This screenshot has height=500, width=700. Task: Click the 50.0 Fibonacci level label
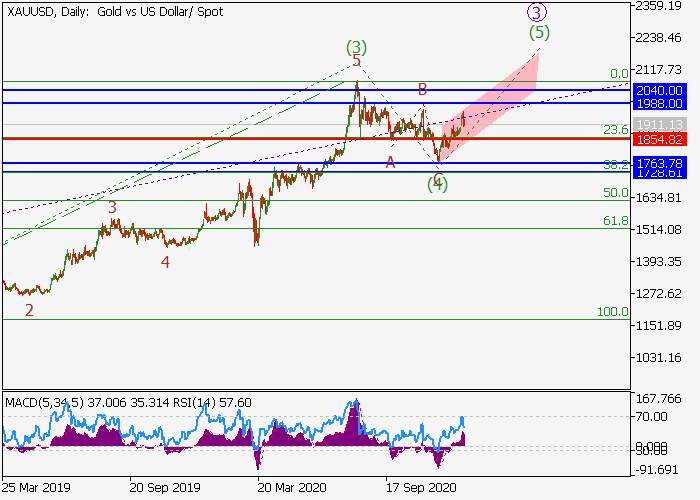pos(616,193)
